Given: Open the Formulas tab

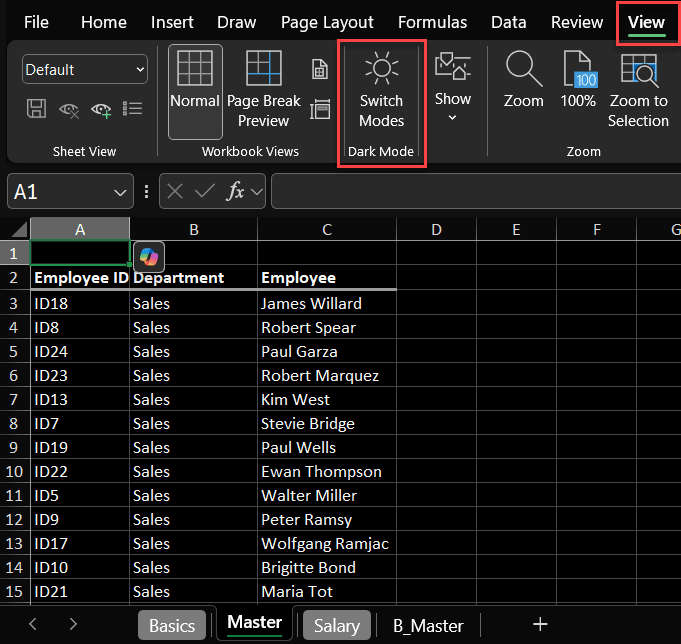Looking at the screenshot, I should (432, 22).
